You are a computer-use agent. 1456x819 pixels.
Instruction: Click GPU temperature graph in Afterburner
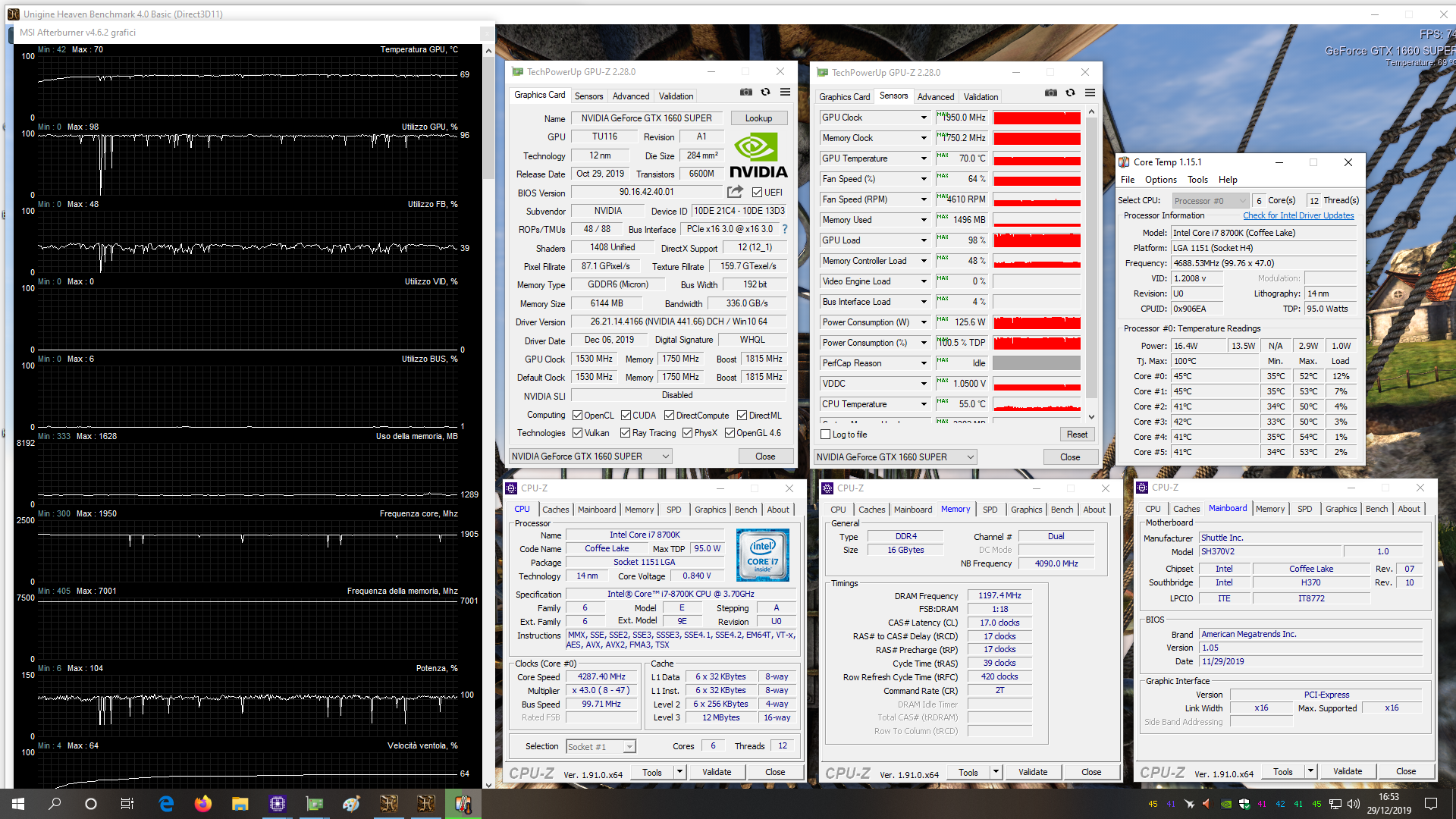[248, 86]
